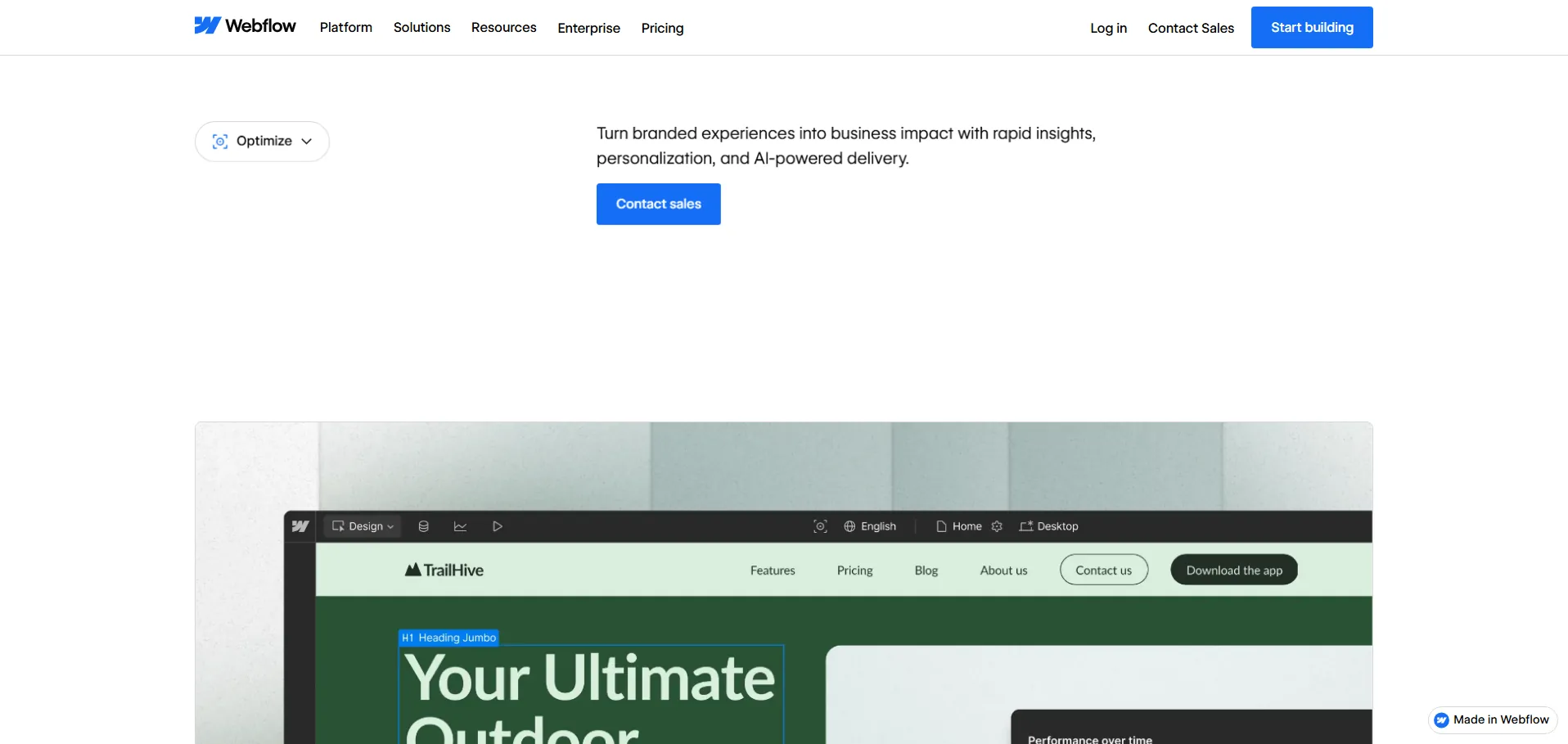Click the Log in link
1568x744 pixels.
pyautogui.click(x=1108, y=28)
